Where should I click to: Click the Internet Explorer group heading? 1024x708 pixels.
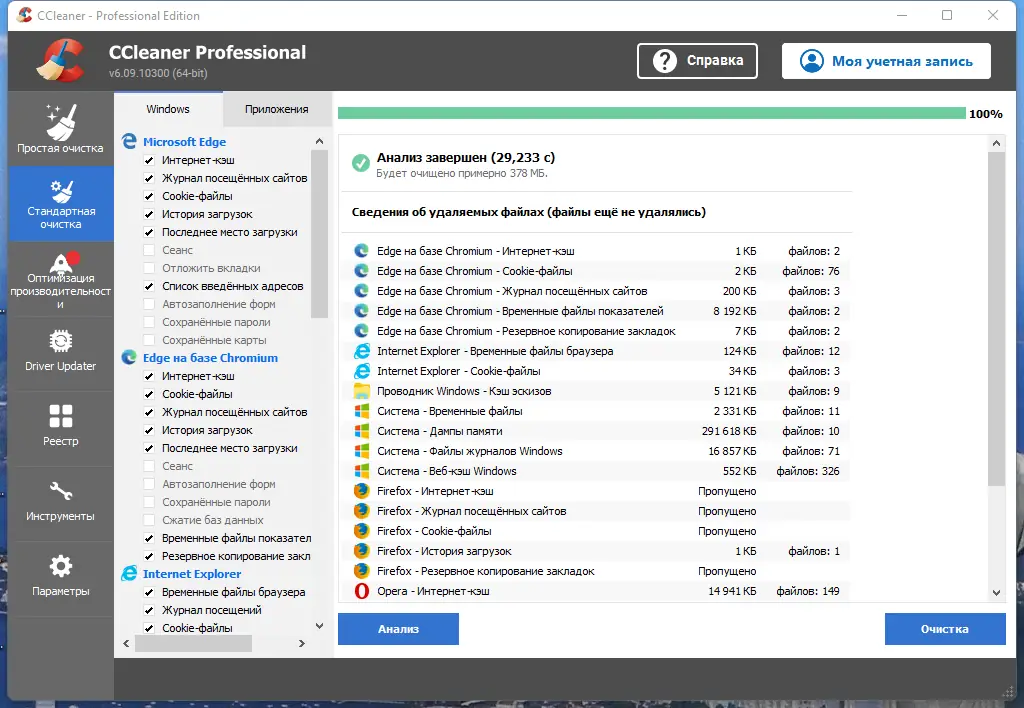192,574
